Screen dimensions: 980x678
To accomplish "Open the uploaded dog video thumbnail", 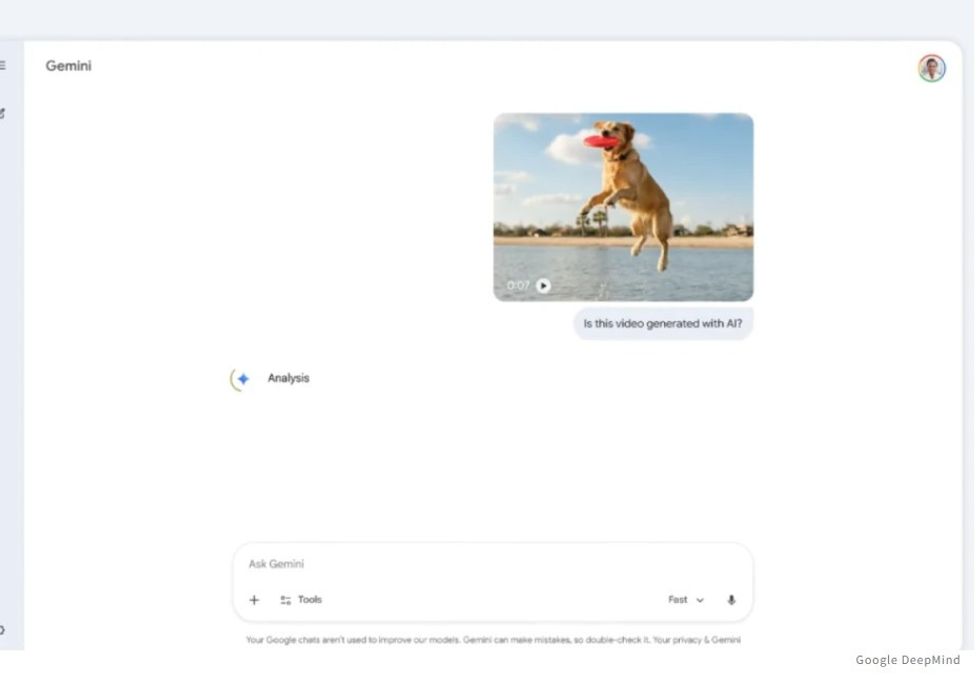I will point(623,207).
